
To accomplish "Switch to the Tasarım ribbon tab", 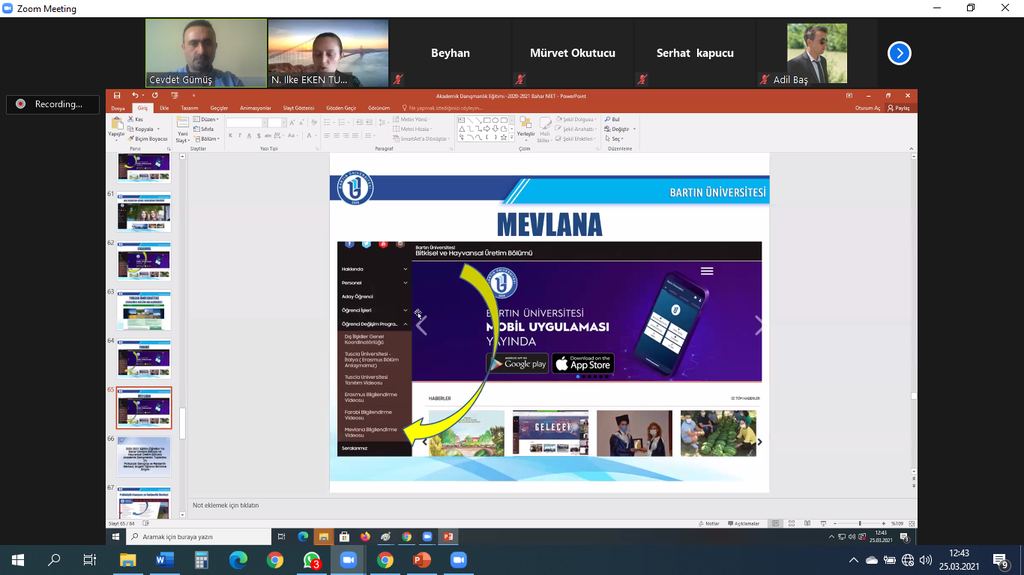I will pyautogui.click(x=189, y=108).
